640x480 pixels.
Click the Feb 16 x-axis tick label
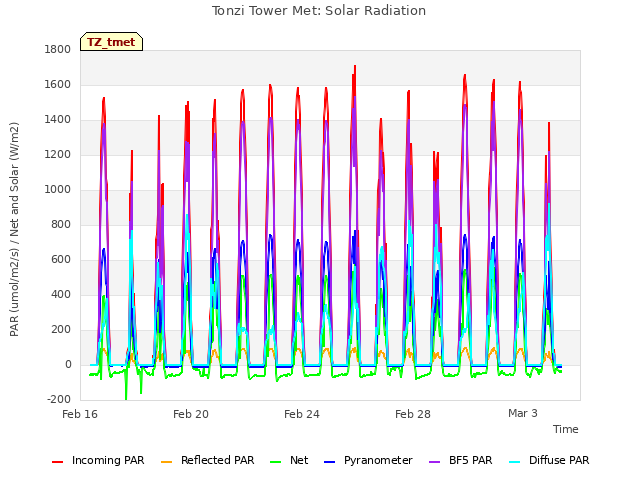(x=80, y=414)
